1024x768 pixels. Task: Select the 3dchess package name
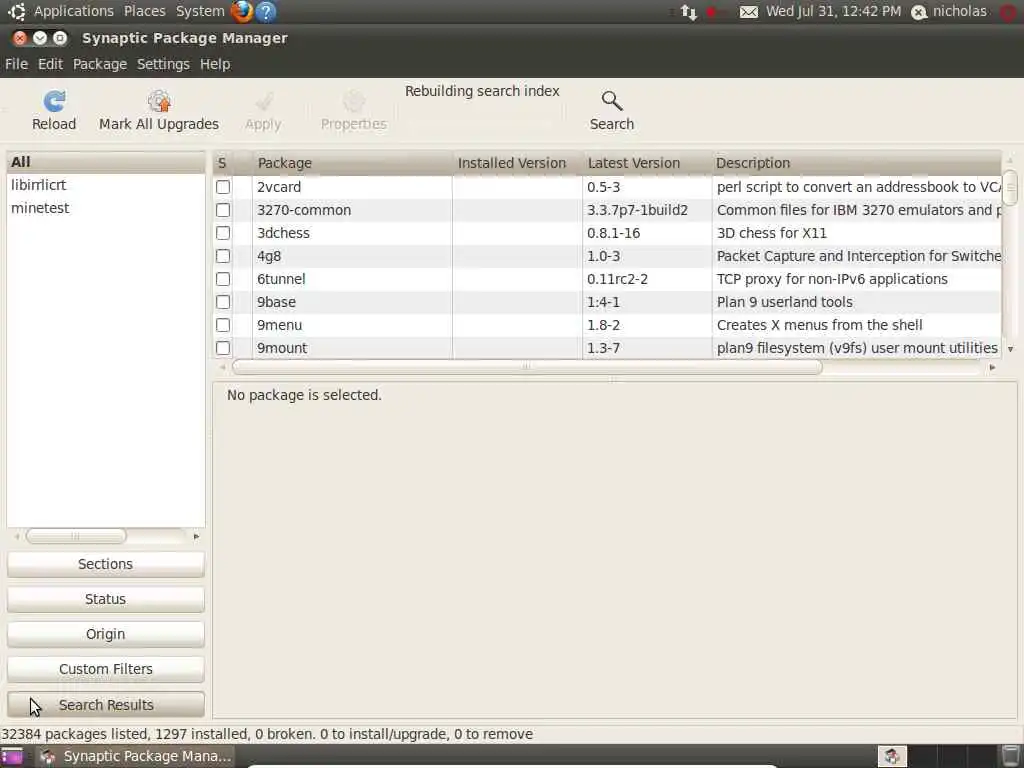point(283,233)
